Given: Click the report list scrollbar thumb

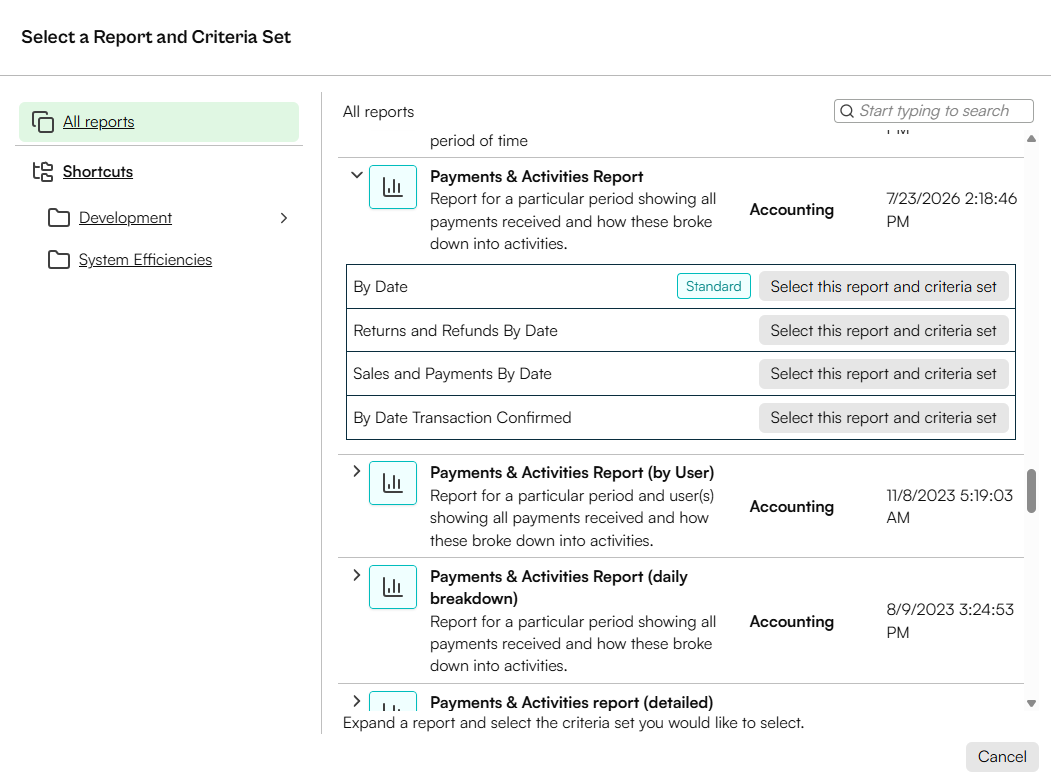Looking at the screenshot, I should tap(1032, 491).
